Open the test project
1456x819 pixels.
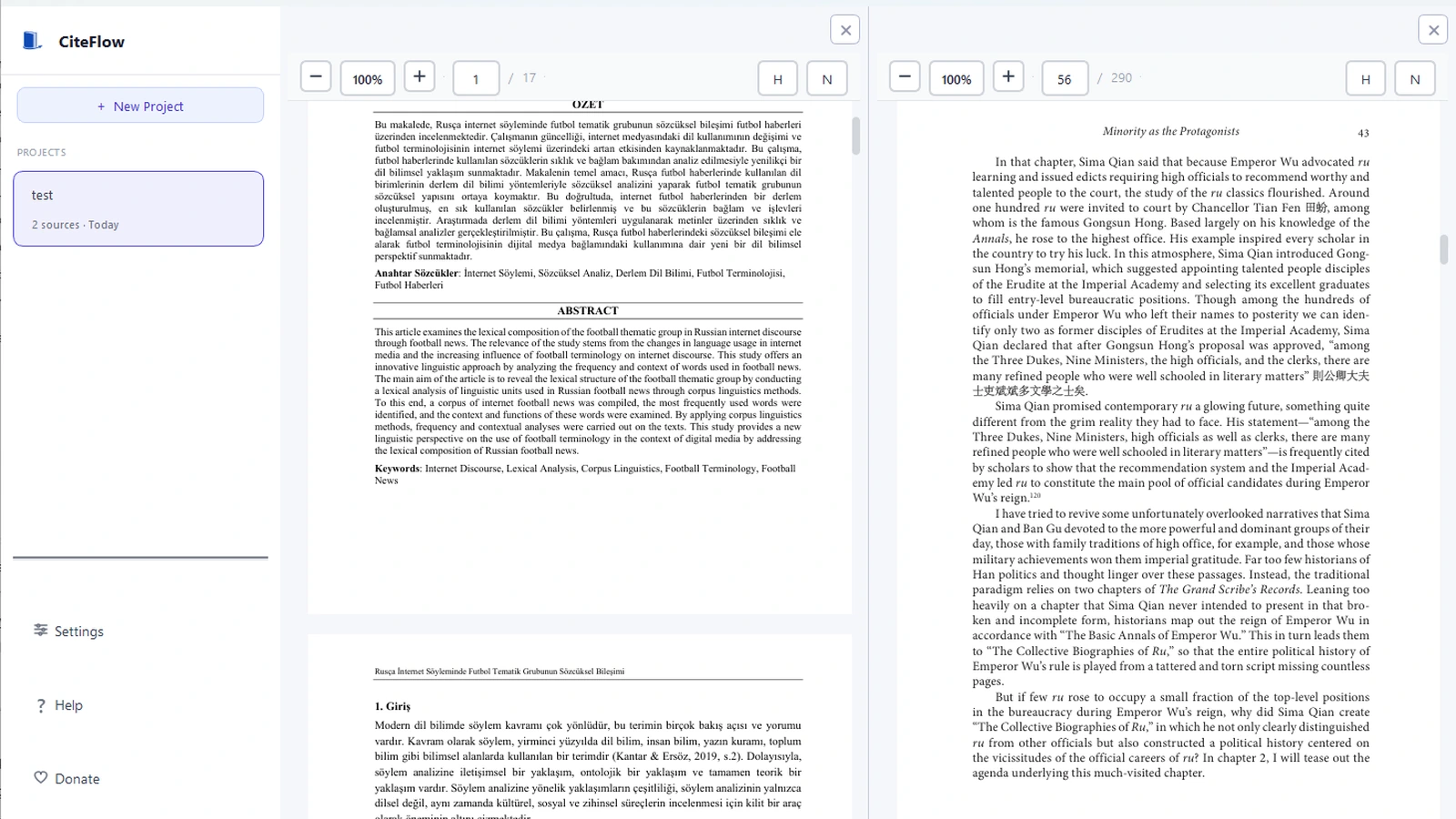[x=138, y=207]
